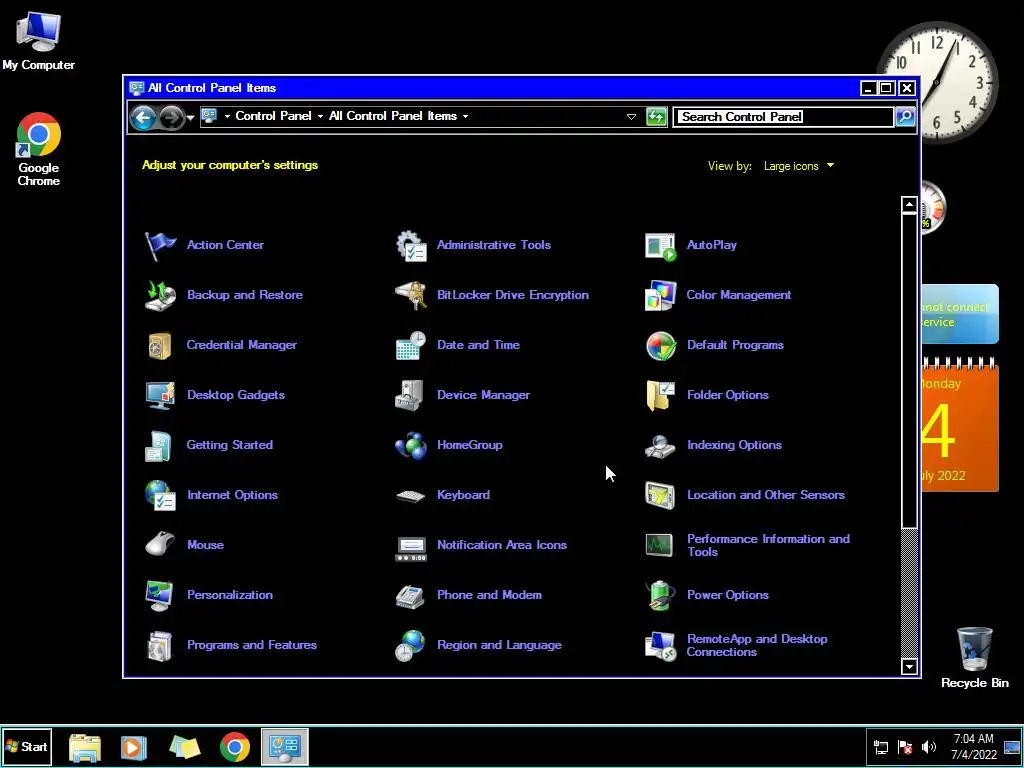Click the scrollbar down arrow
The width and height of the screenshot is (1024, 768).
(909, 666)
